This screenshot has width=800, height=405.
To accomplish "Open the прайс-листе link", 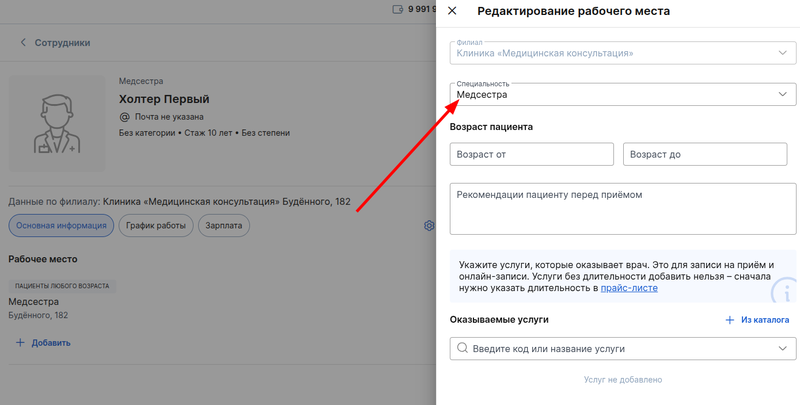I will [x=629, y=288].
